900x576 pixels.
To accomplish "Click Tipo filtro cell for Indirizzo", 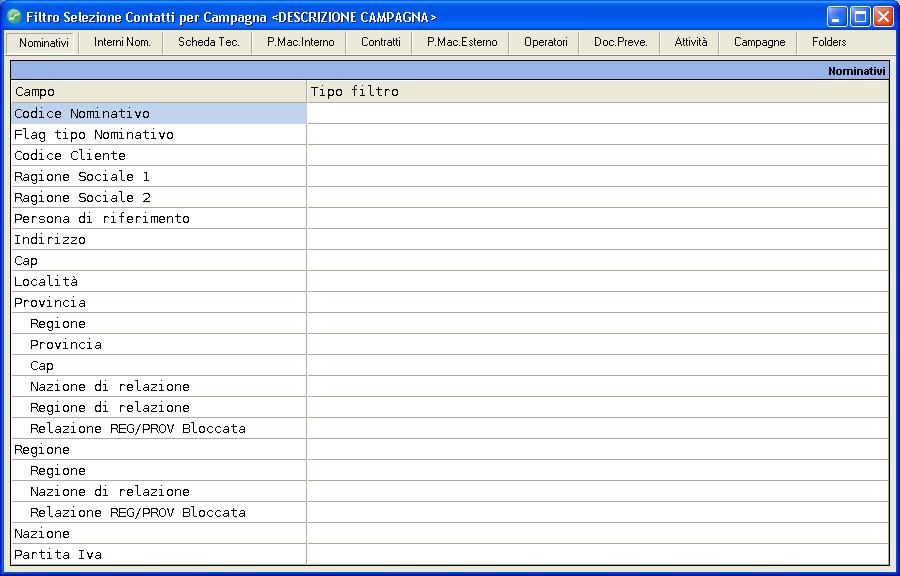I will [x=598, y=239].
